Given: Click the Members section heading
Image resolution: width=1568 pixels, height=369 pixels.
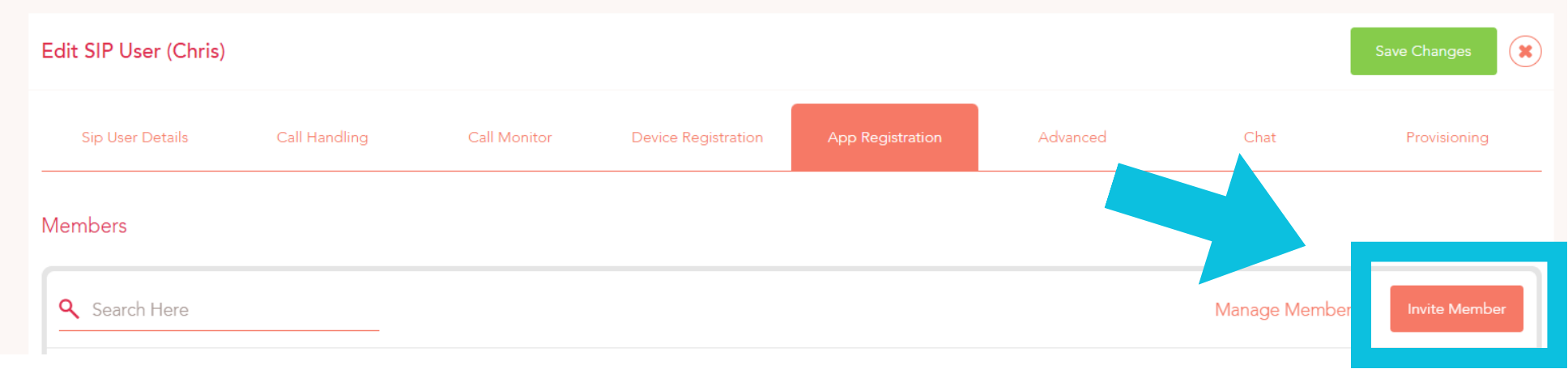Looking at the screenshot, I should [84, 226].
